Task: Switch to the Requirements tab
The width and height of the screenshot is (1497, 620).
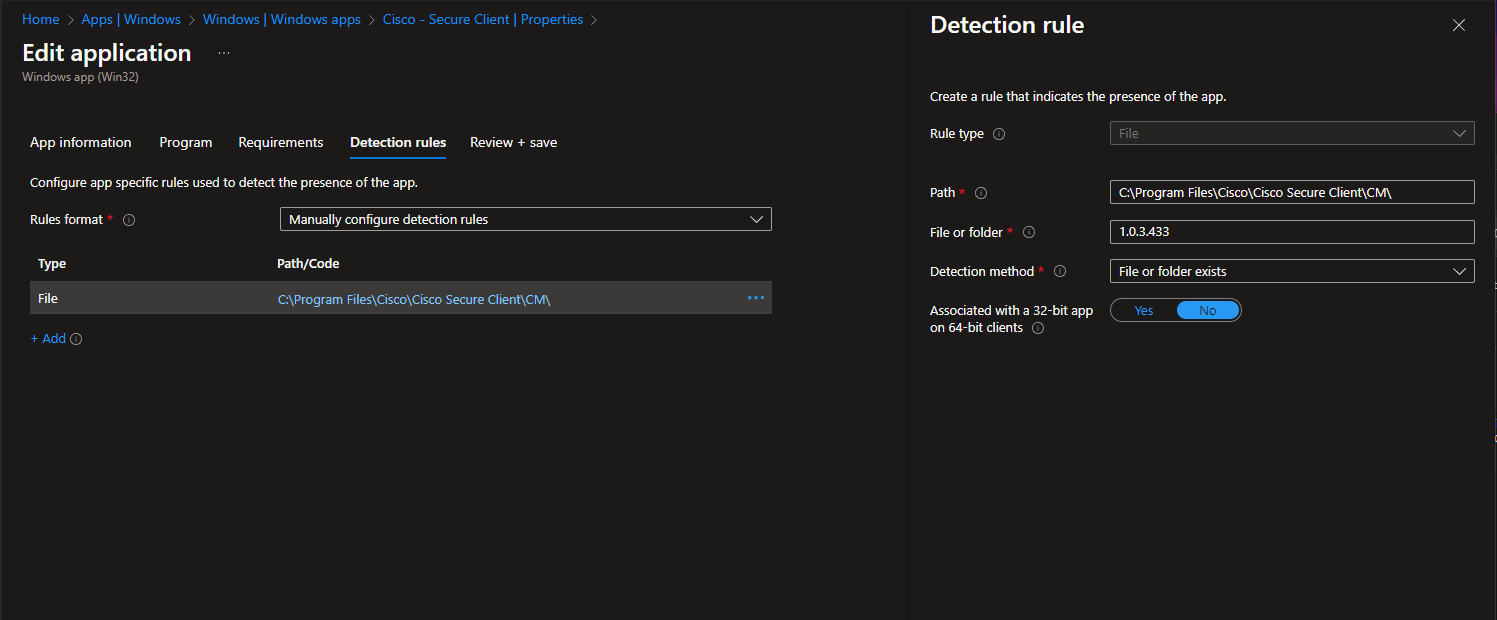Action: click(281, 143)
